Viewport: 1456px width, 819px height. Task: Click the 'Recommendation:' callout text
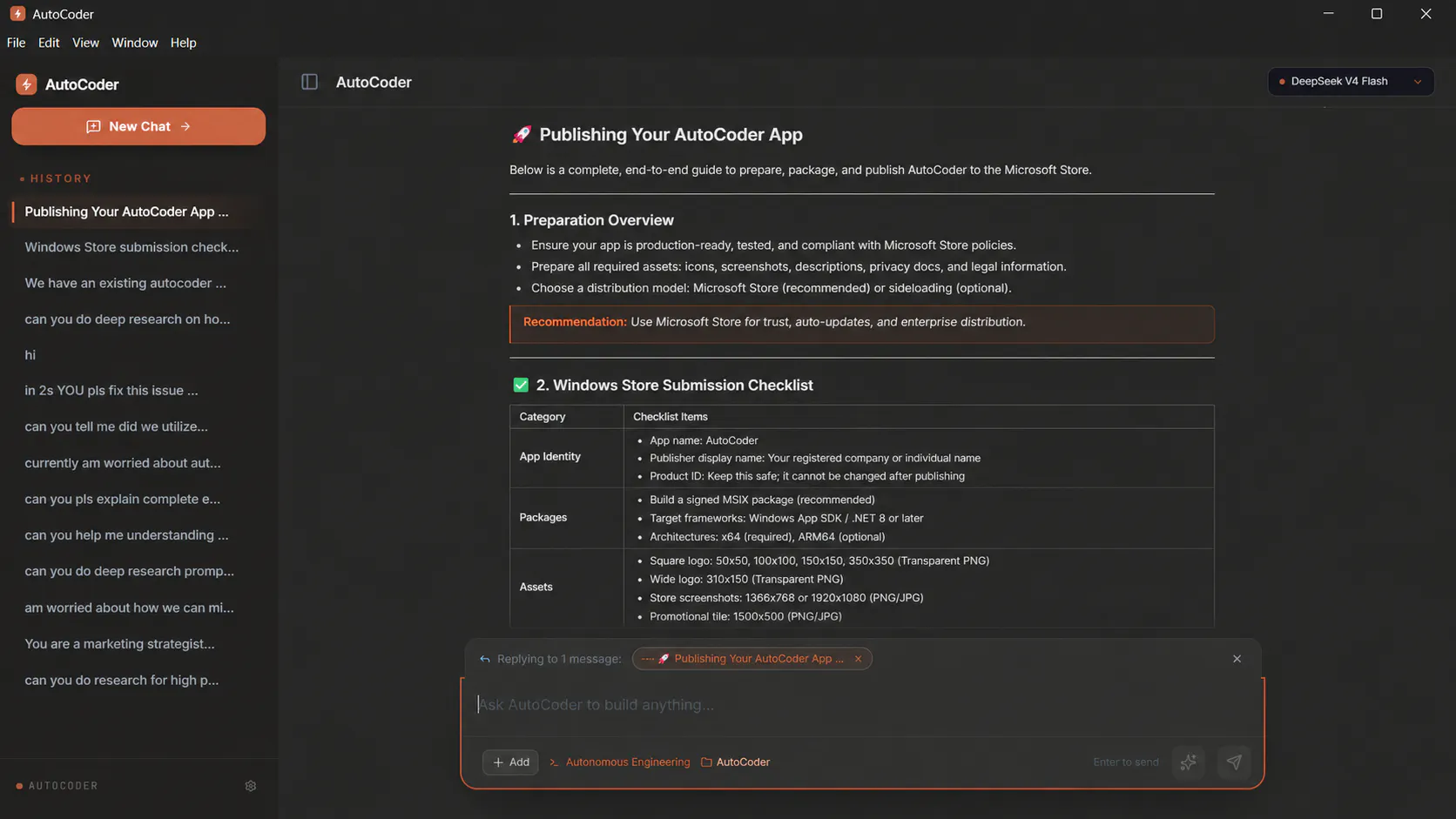pyautogui.click(x=575, y=322)
